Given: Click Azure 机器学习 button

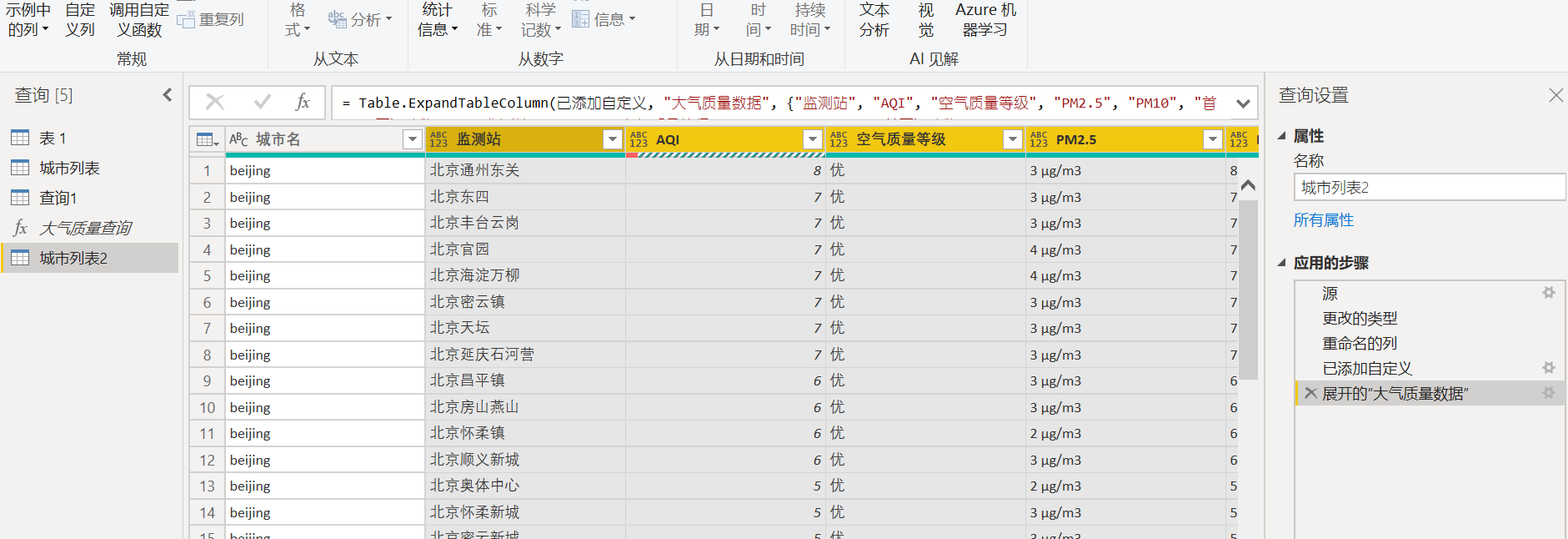Looking at the screenshot, I should pos(985,20).
